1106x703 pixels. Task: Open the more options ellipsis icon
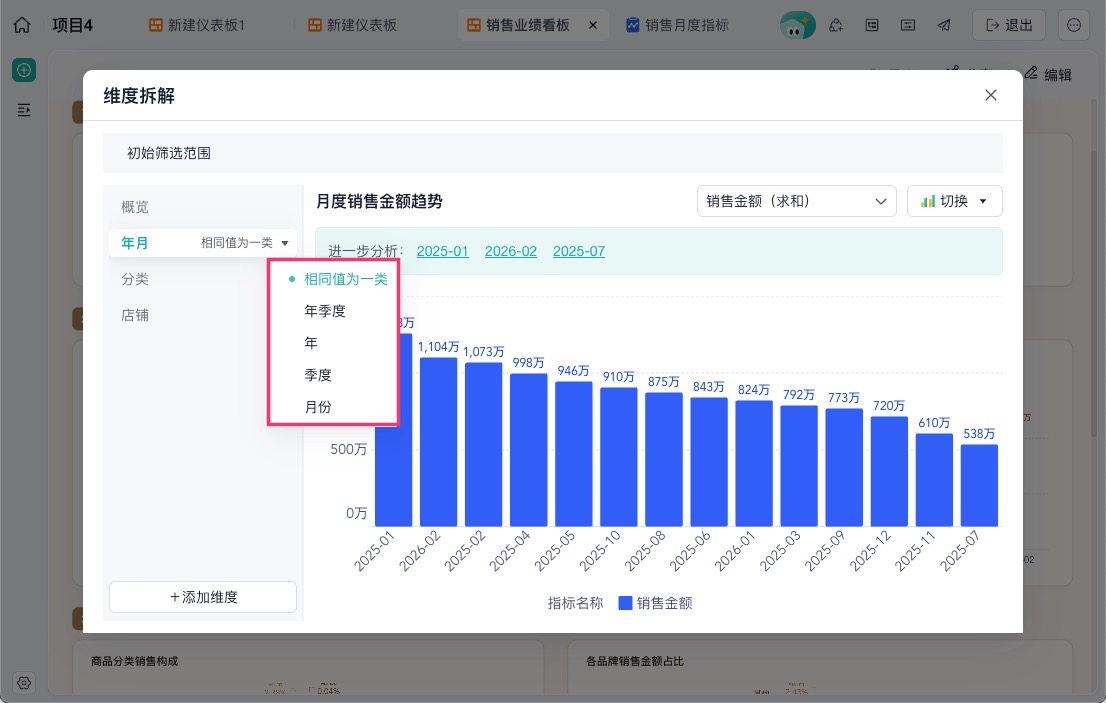[x=1074, y=25]
